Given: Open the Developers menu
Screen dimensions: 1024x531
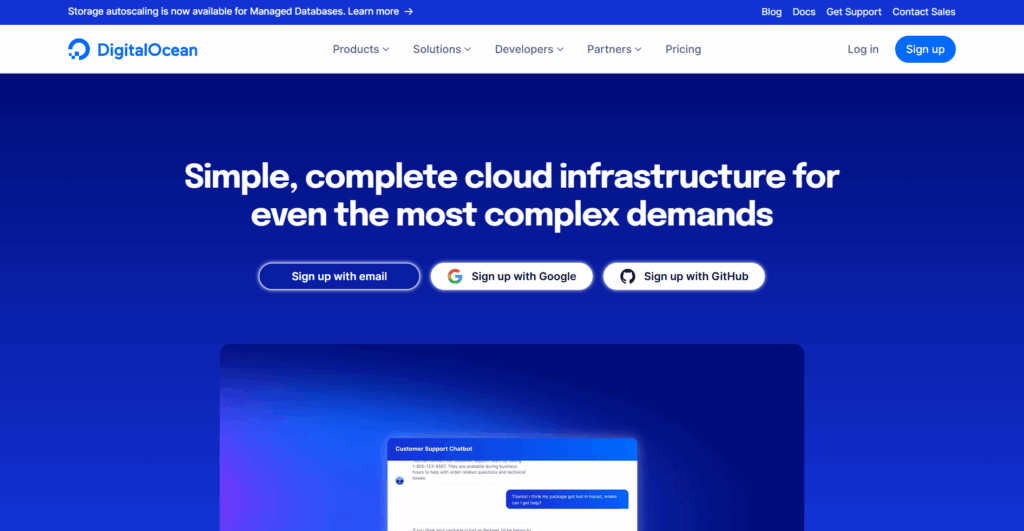Looking at the screenshot, I should [x=529, y=49].
